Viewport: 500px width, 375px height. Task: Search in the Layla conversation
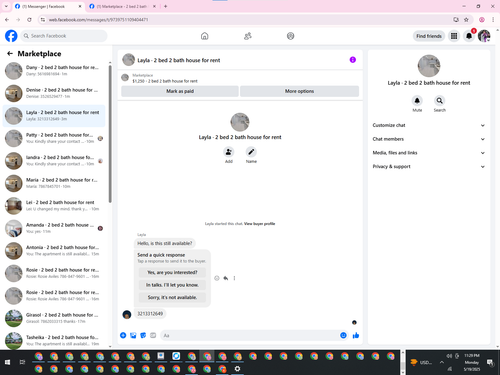[440, 100]
